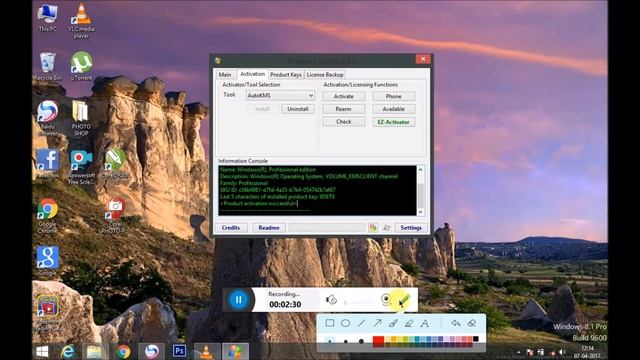Toggle the microphone mute icon on recorder
Screen dimensions: 640x360
coord(331,300)
